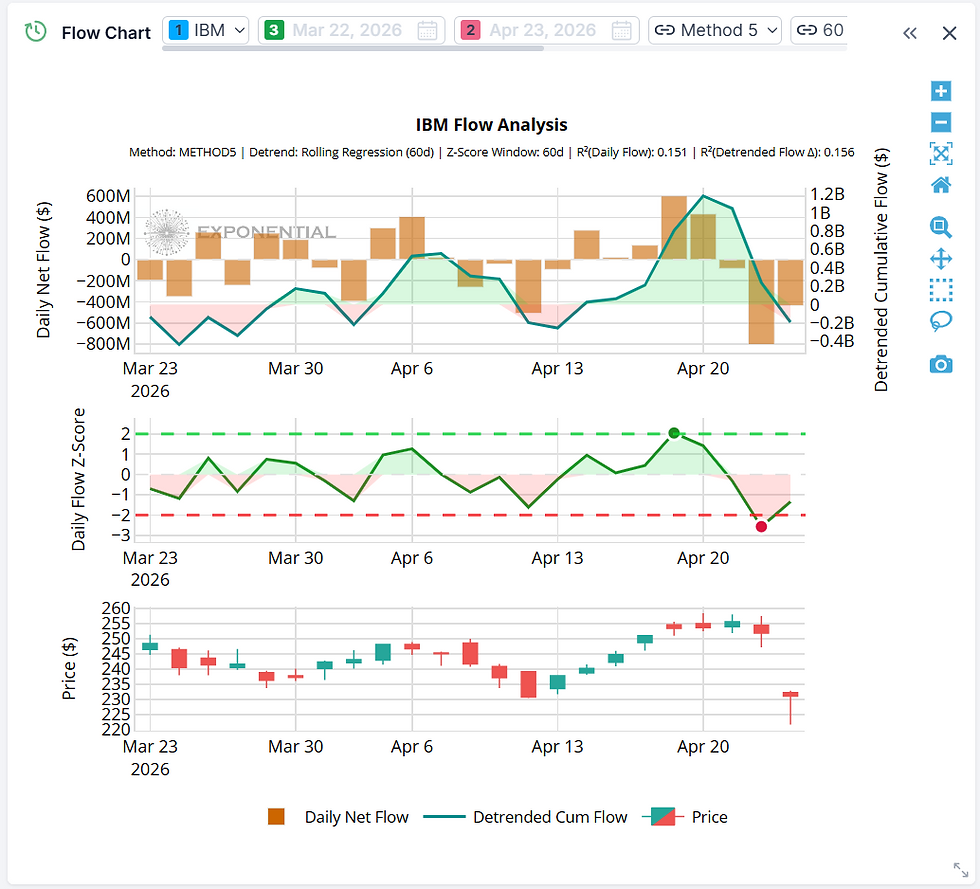This screenshot has width=980, height=889.
Task: Reset axes with the home icon
Action: pos(941,185)
